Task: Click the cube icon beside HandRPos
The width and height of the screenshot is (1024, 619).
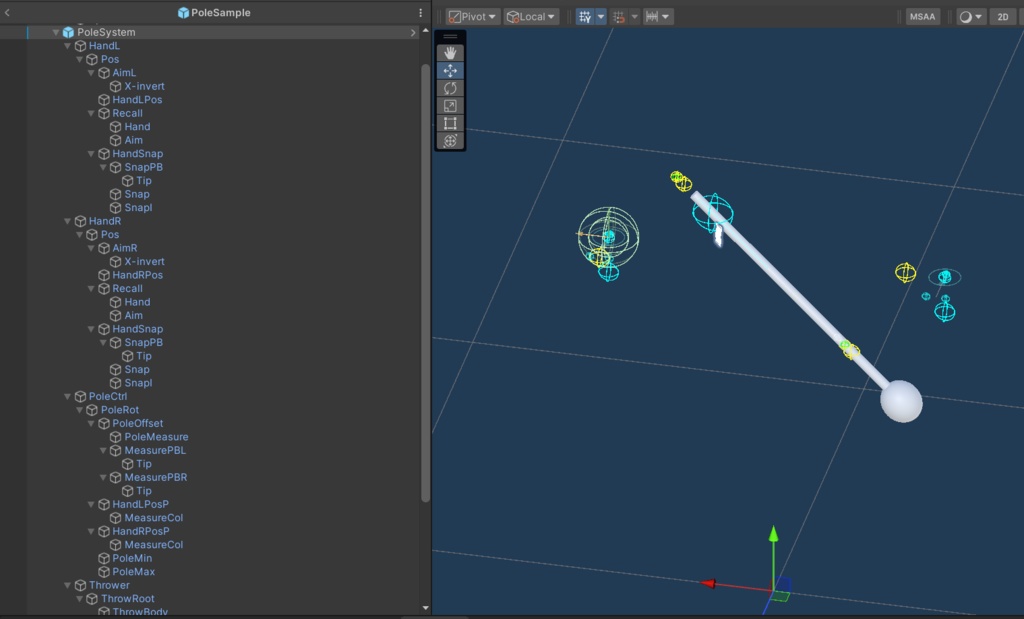Action: (103, 275)
